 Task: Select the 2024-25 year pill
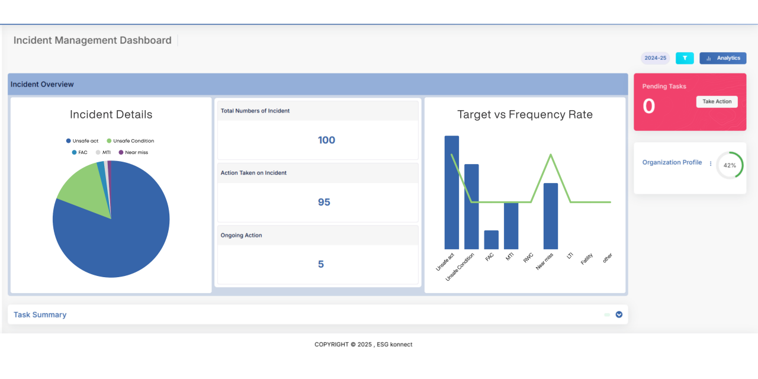click(x=656, y=58)
